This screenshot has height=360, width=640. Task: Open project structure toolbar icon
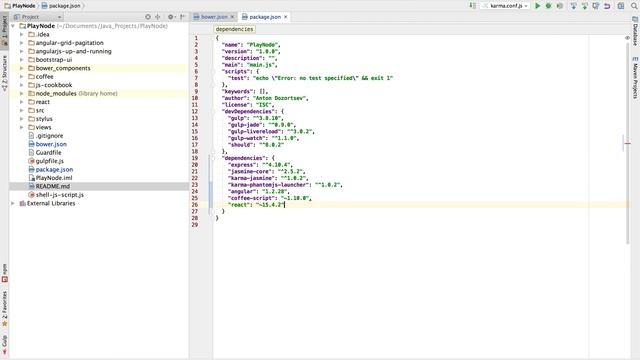click(621, 6)
